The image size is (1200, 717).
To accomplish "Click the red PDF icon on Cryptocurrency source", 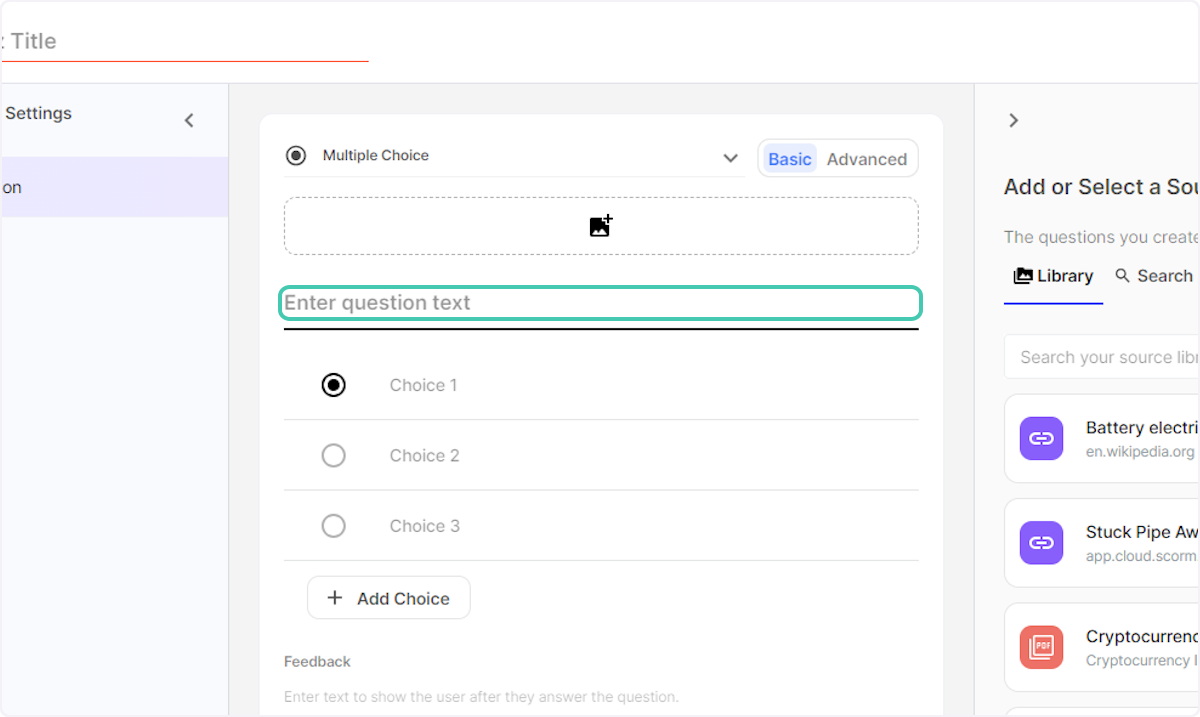I will pos(1041,647).
